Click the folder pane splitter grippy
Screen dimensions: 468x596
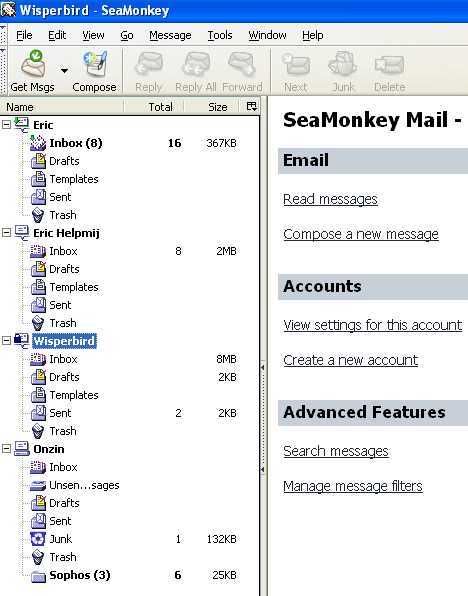263,418
